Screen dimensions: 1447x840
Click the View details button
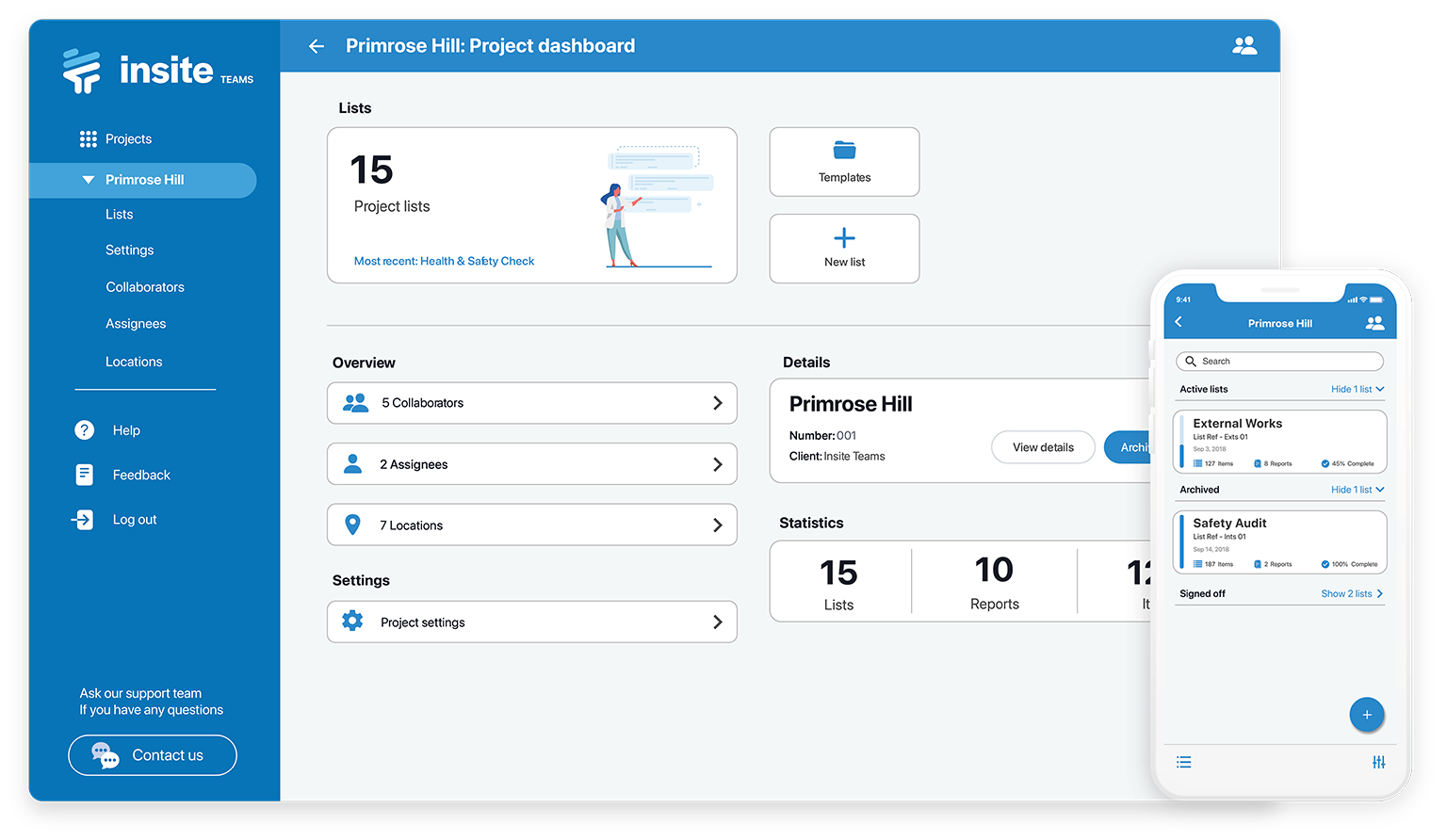(x=1043, y=447)
